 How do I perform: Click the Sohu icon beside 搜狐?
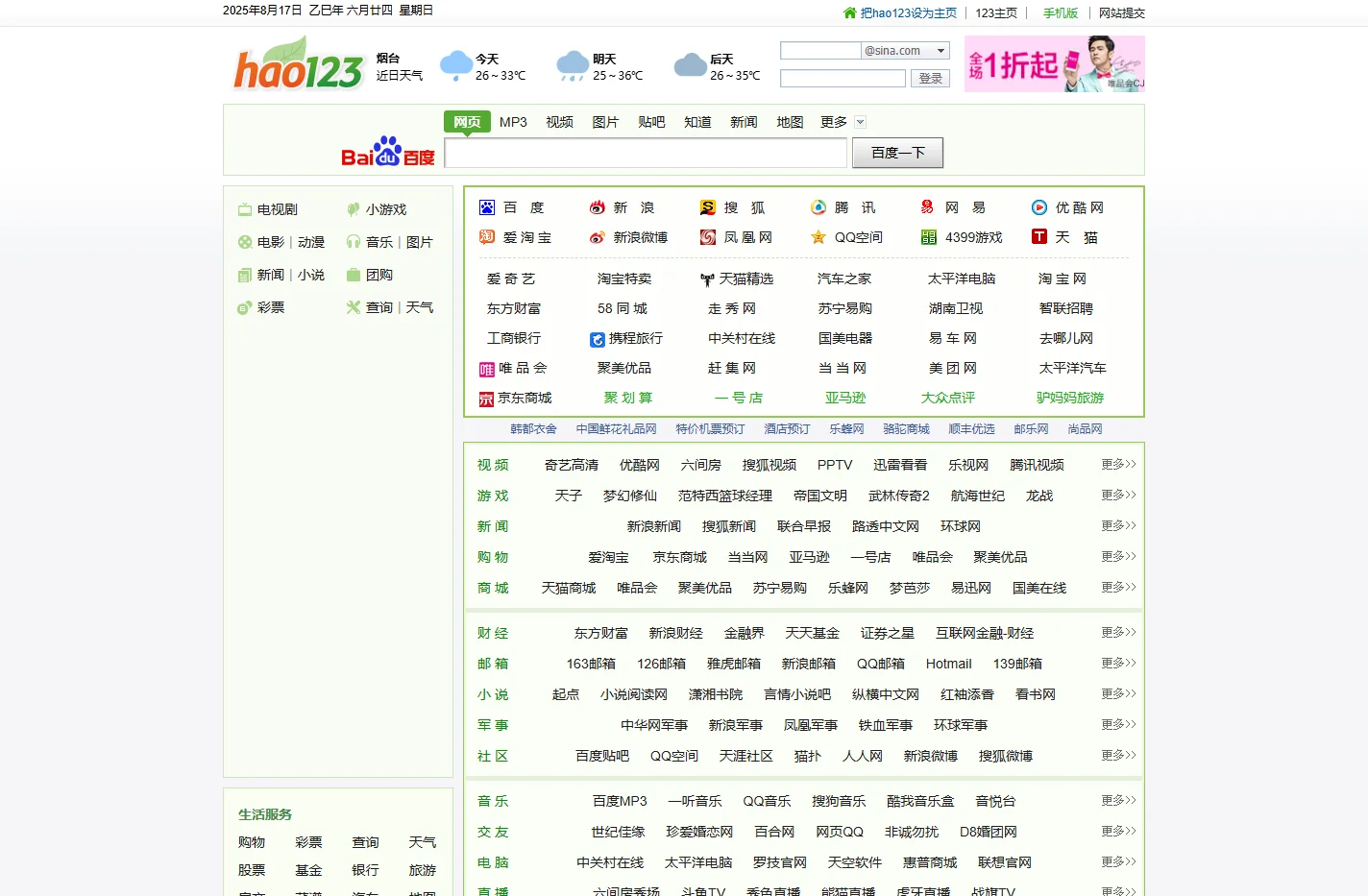pos(708,207)
